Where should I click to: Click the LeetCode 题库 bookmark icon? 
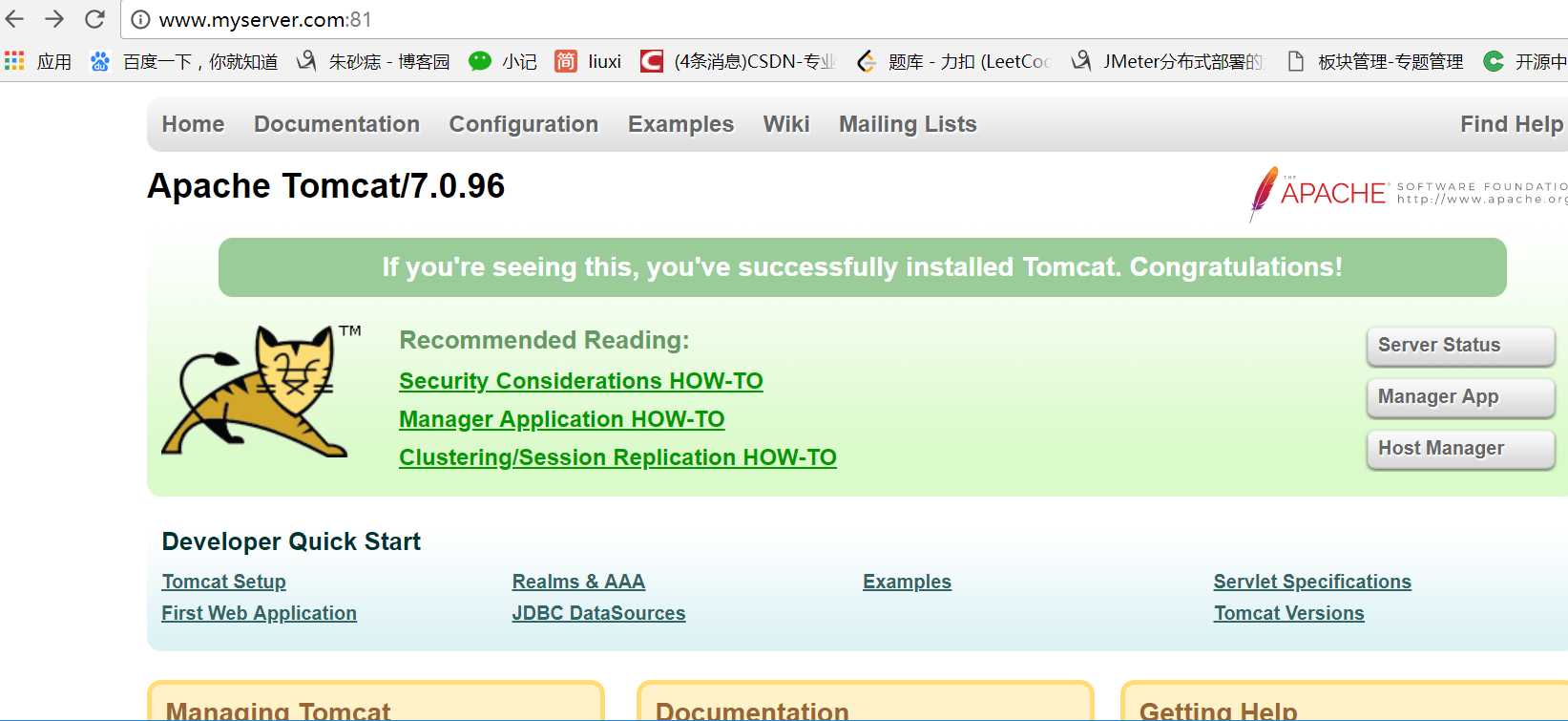pyautogui.click(x=866, y=61)
